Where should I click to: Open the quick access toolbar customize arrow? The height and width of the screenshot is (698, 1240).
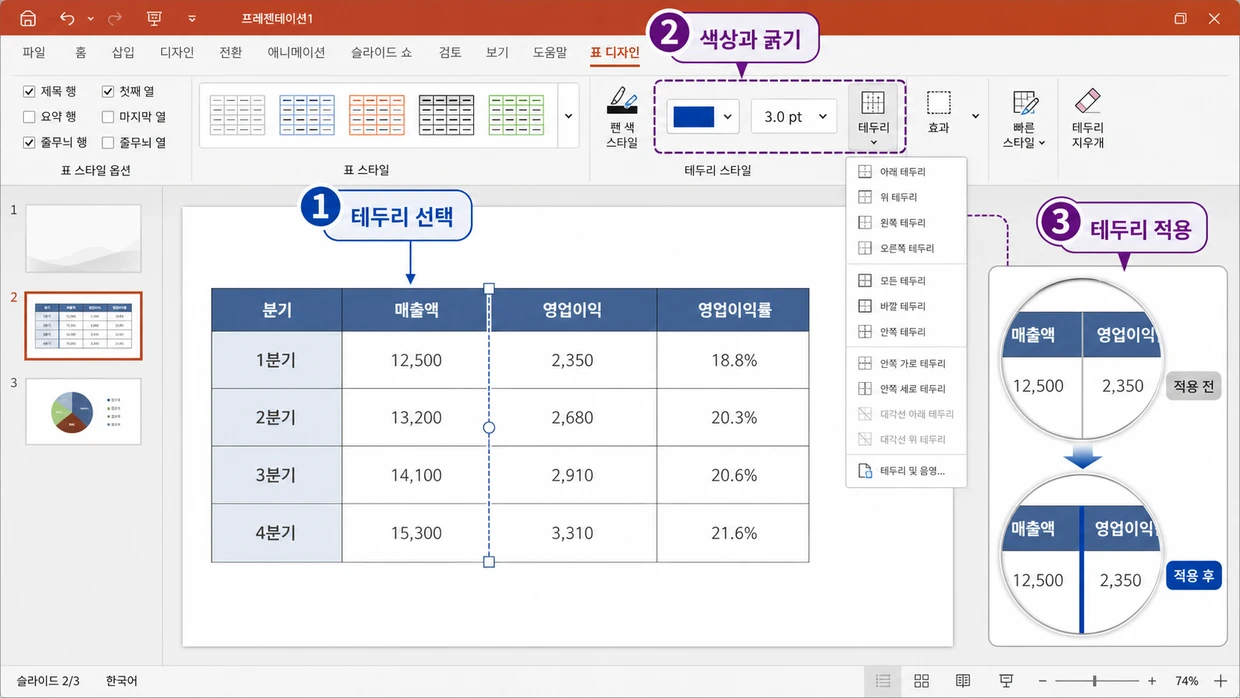(192, 19)
